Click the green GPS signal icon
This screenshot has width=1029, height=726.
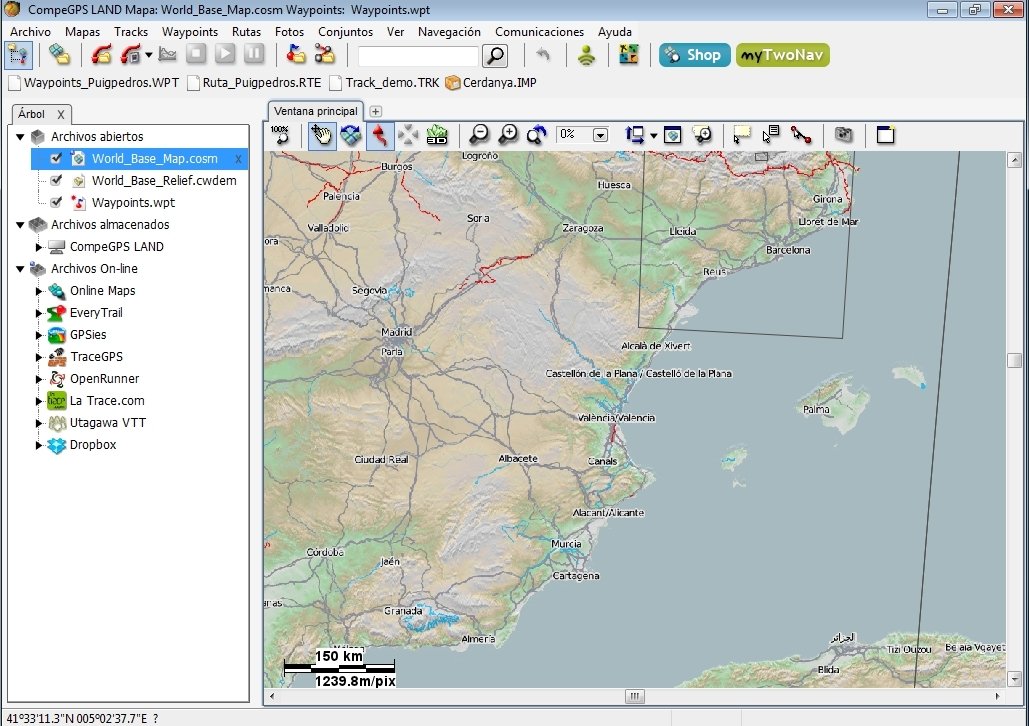(586, 55)
